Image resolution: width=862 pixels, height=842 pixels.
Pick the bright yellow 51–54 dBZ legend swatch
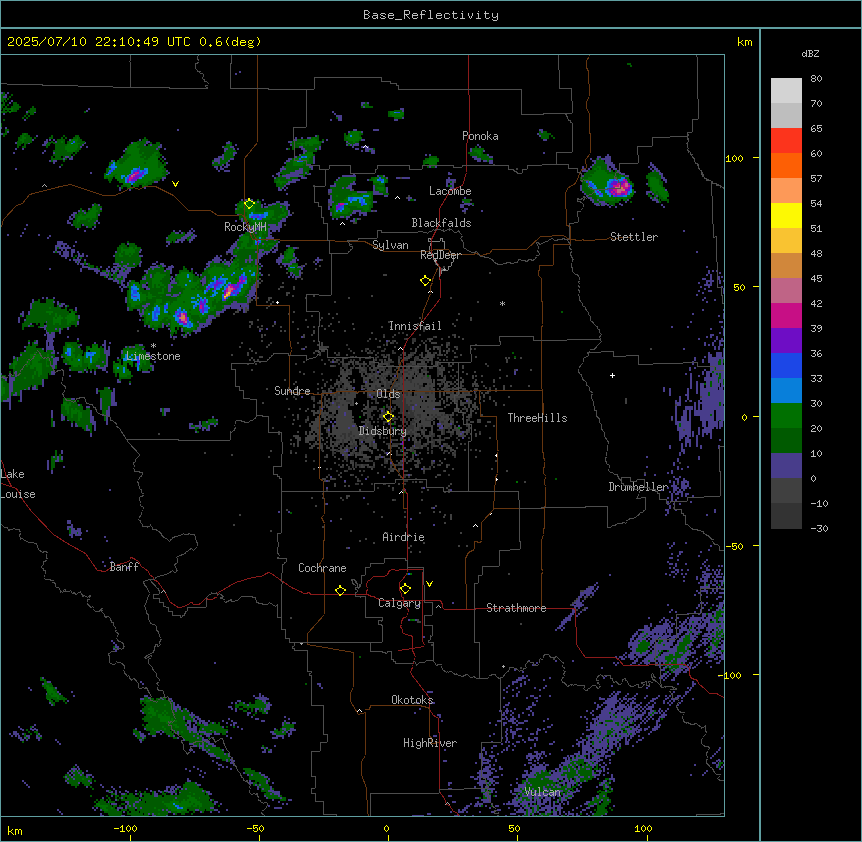point(786,215)
